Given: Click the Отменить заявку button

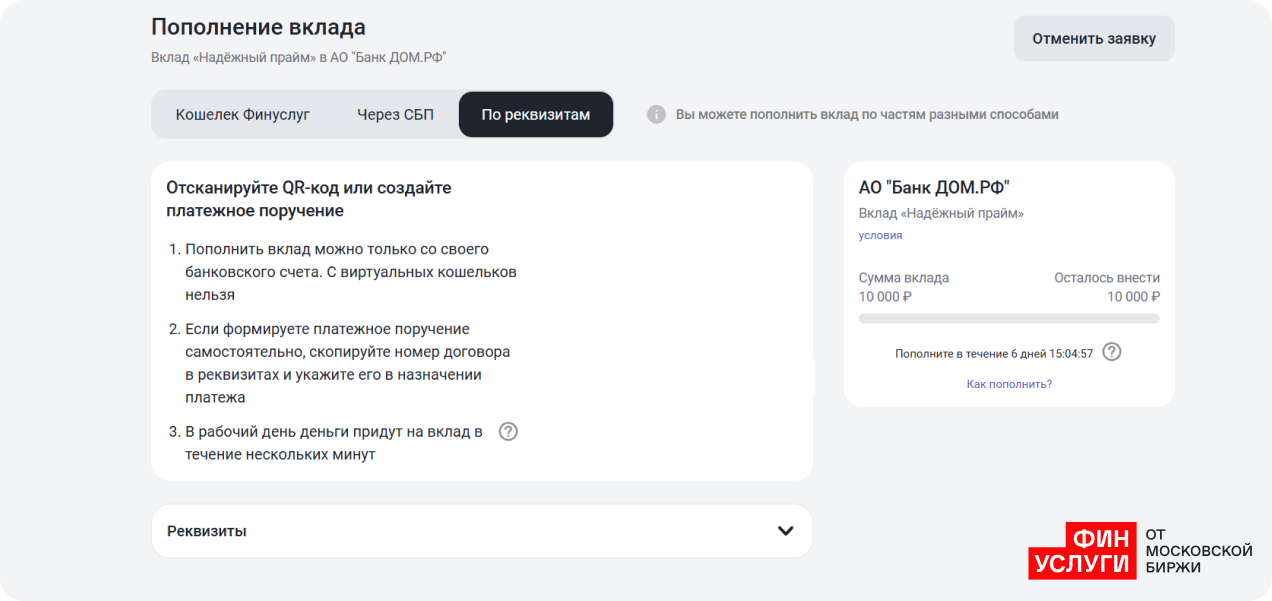Looking at the screenshot, I should pos(1094,39).
